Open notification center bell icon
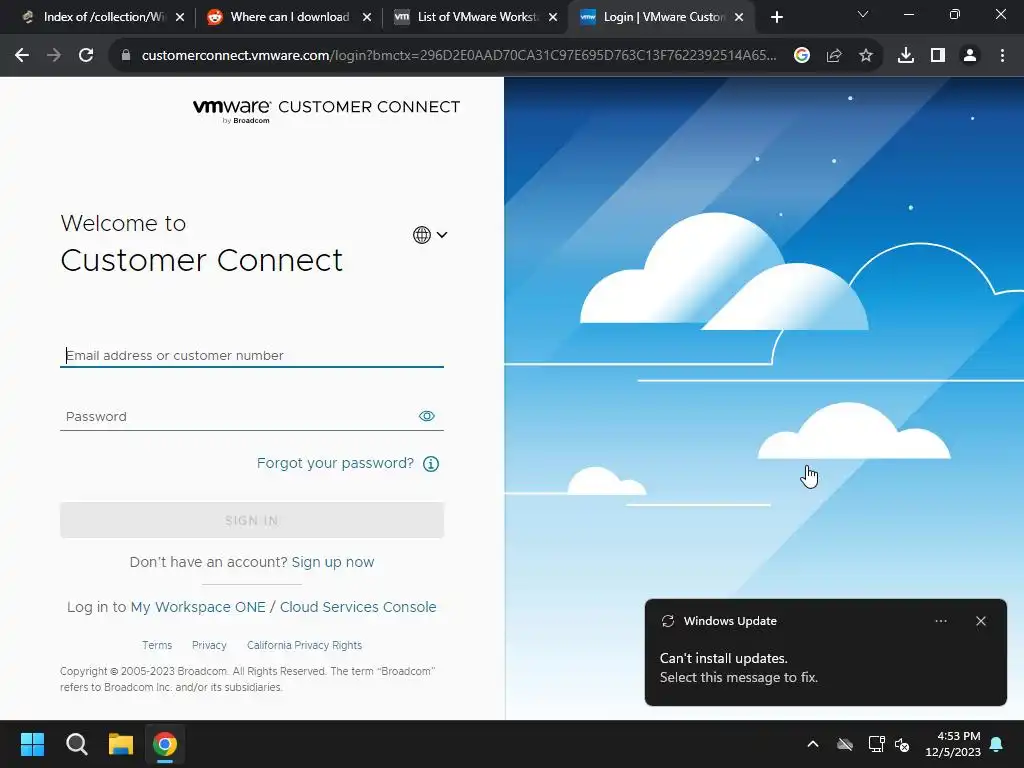Screen dimensions: 1024x768 click(997, 744)
